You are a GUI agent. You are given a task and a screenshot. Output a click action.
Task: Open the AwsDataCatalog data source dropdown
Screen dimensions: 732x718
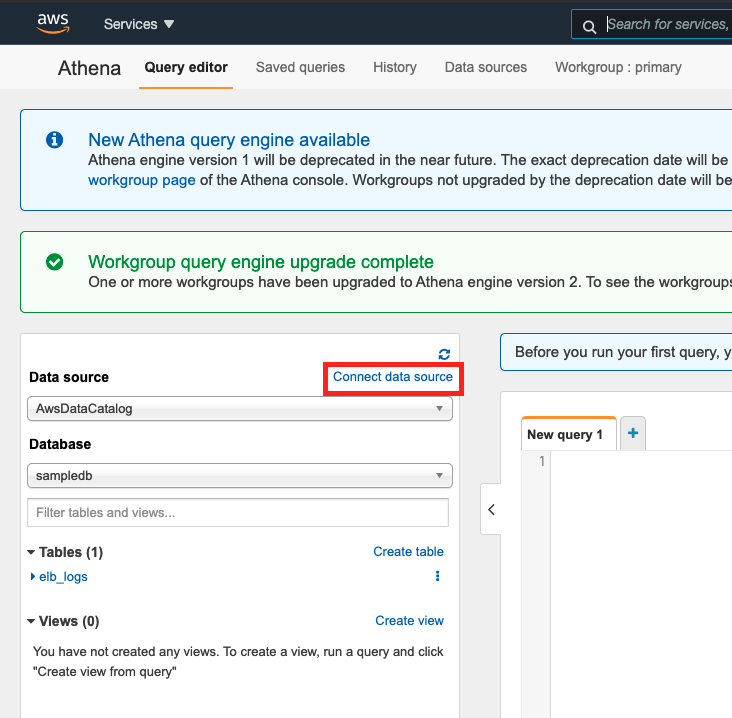(x=239, y=408)
